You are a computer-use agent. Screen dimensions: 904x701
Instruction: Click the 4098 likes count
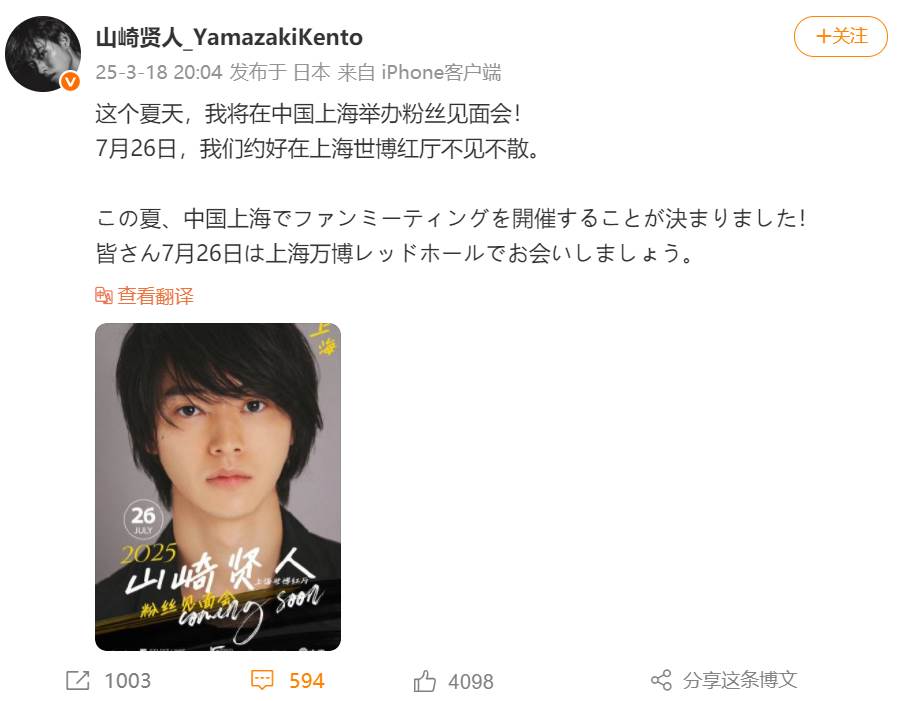pyautogui.click(x=471, y=681)
